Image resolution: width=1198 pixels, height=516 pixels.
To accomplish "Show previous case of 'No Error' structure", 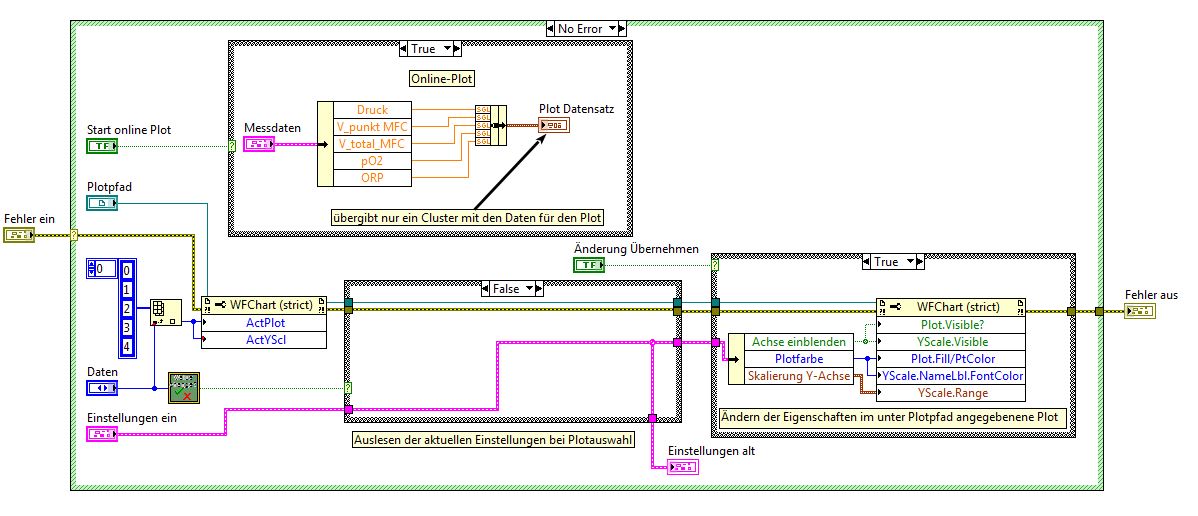I will click(551, 29).
